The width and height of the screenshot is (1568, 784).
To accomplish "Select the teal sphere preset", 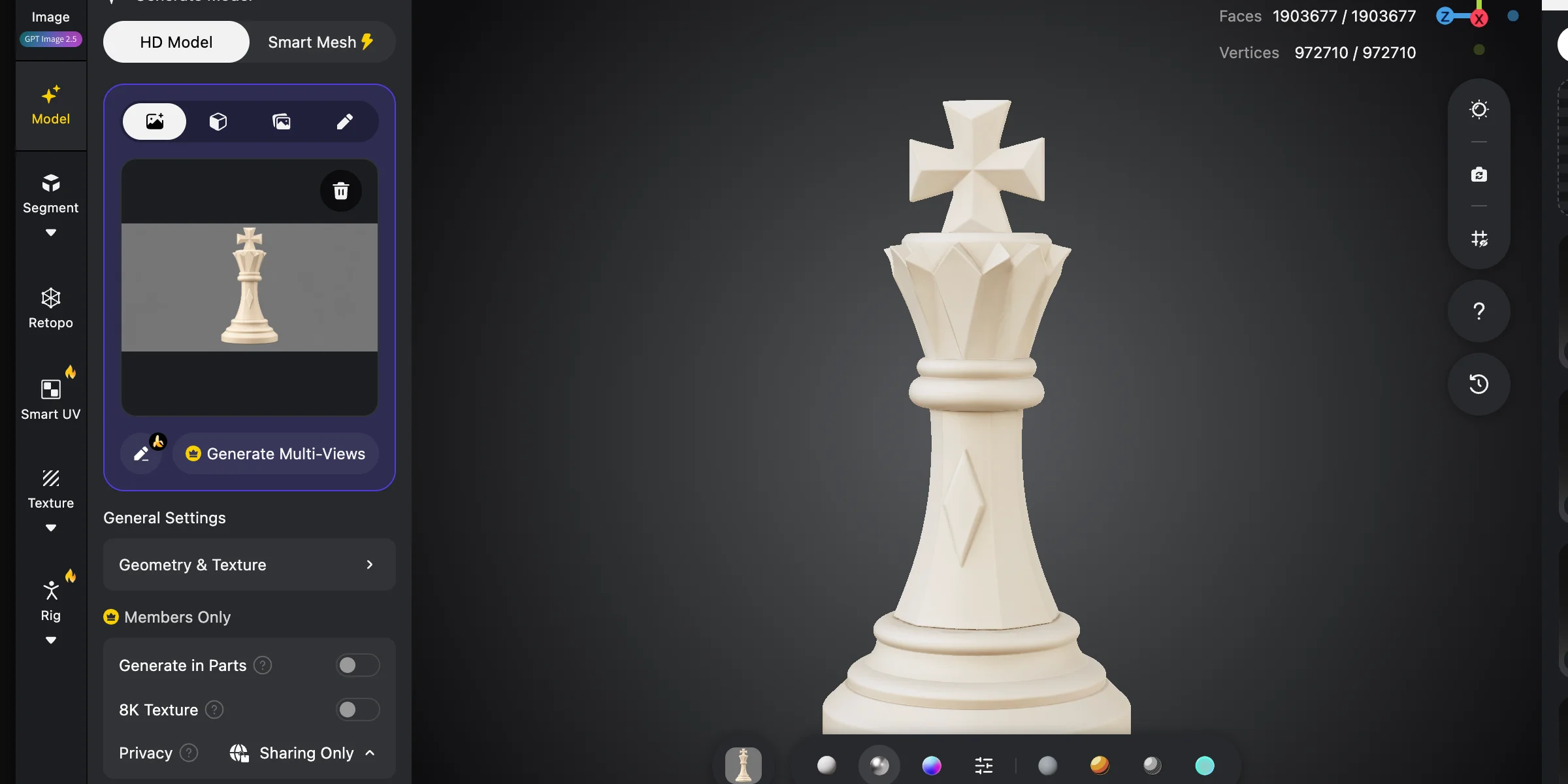I will (1205, 765).
